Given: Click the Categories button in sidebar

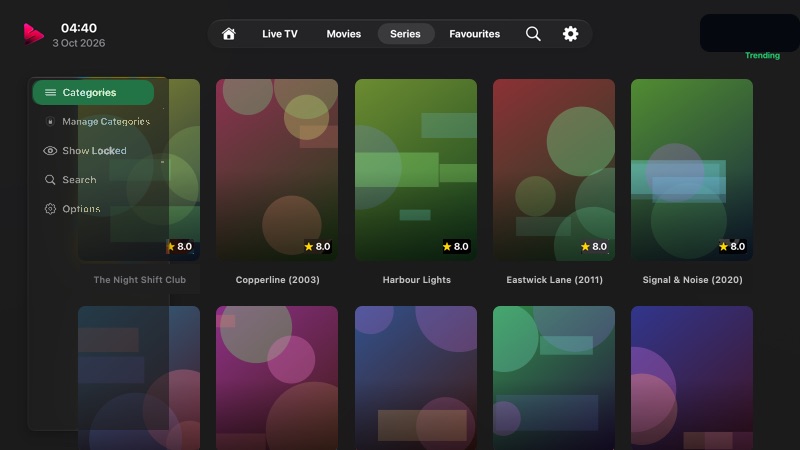Looking at the screenshot, I should click(x=93, y=92).
